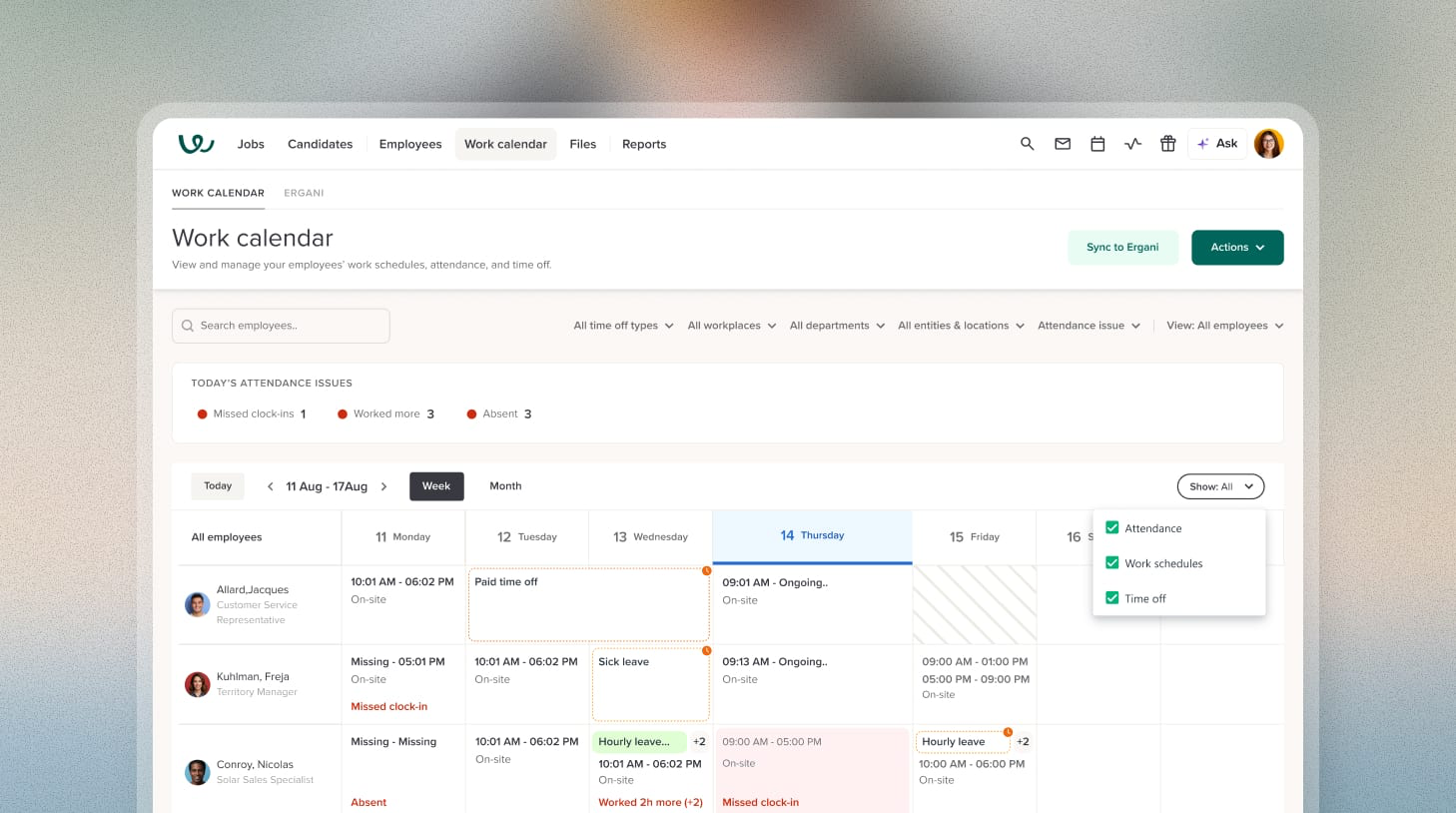1456x813 pixels.
Task: Uncheck the Time off checkbox
Action: click(x=1111, y=598)
